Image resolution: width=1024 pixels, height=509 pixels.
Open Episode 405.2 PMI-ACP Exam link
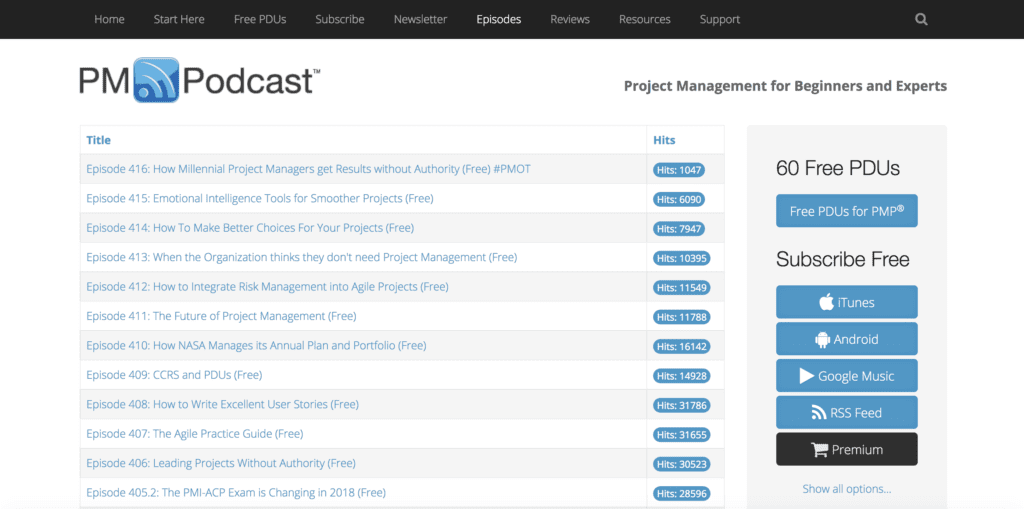pyautogui.click(x=236, y=492)
